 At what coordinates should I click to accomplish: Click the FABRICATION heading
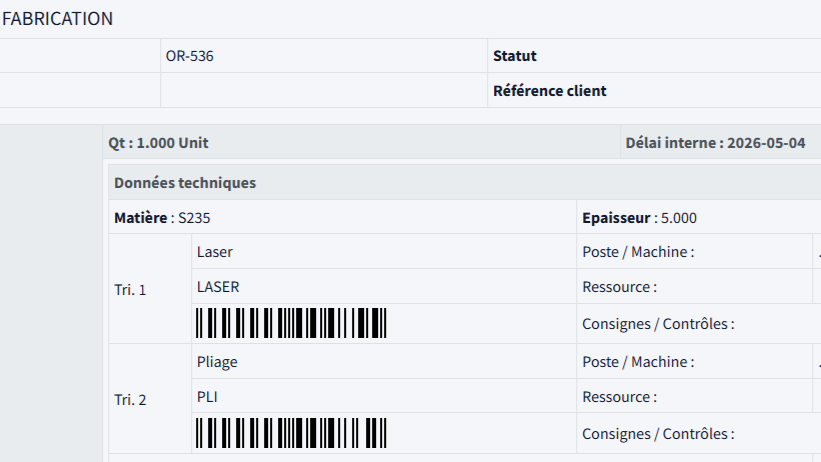click(x=57, y=19)
